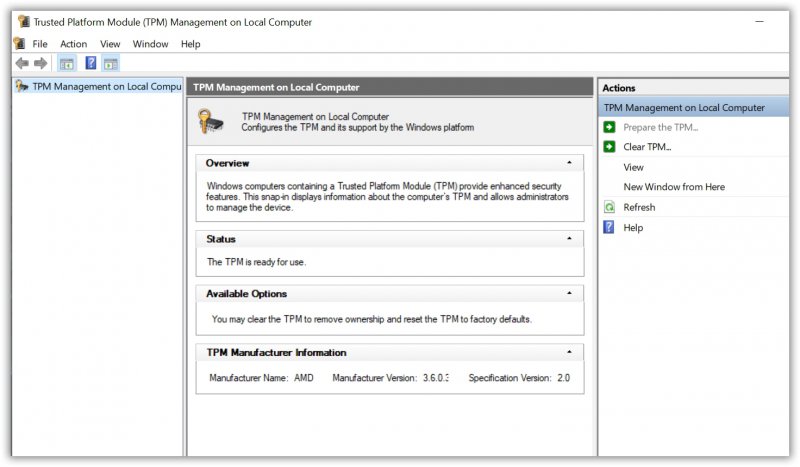Click New Window from Here action
800x467 pixels.
coord(674,187)
